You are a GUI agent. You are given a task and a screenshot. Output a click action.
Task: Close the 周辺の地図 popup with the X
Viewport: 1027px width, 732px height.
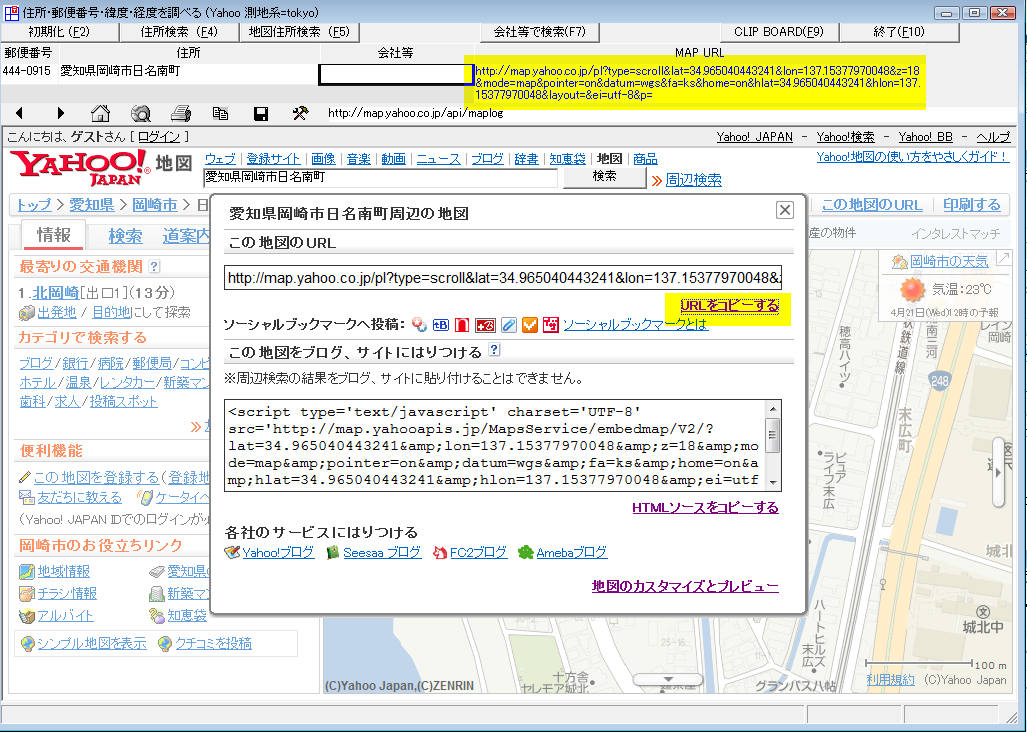click(x=785, y=210)
